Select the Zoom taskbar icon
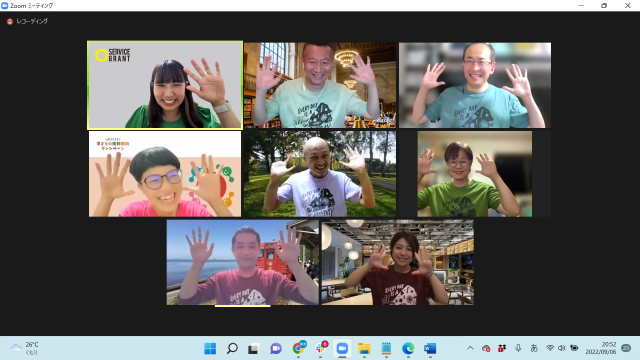This screenshot has width=640, height=360. (342, 349)
